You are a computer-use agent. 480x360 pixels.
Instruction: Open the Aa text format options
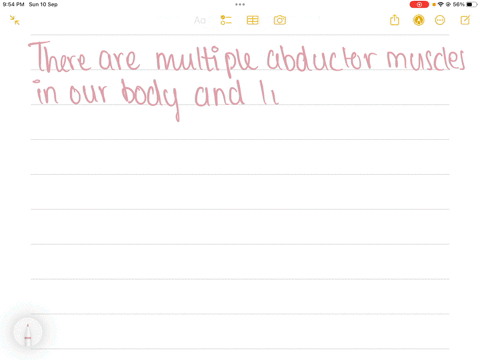click(200, 20)
